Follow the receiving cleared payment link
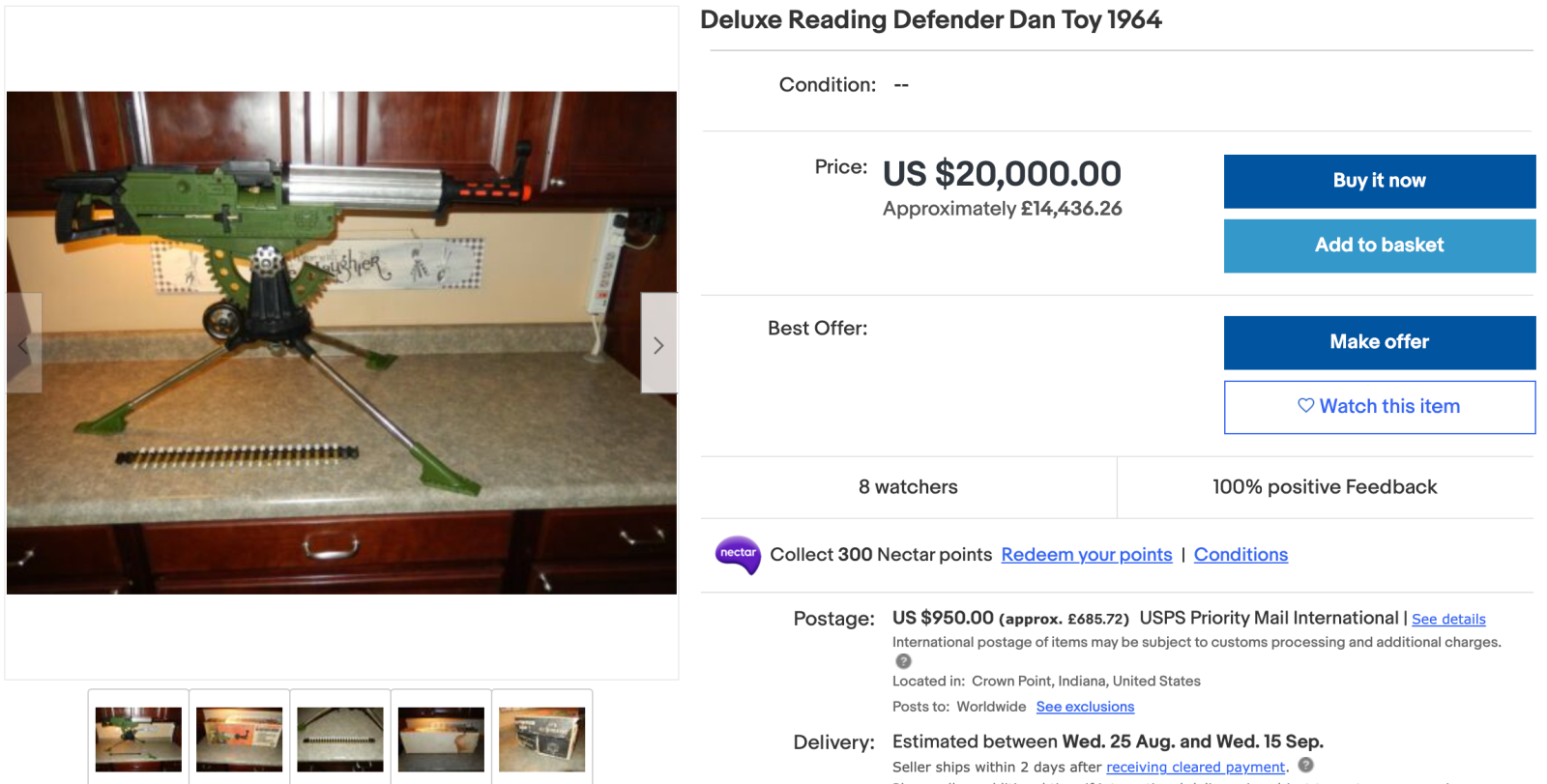 (1196, 768)
